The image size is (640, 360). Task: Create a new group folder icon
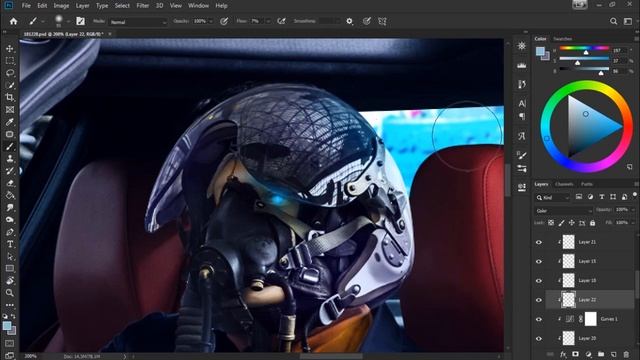(601, 354)
